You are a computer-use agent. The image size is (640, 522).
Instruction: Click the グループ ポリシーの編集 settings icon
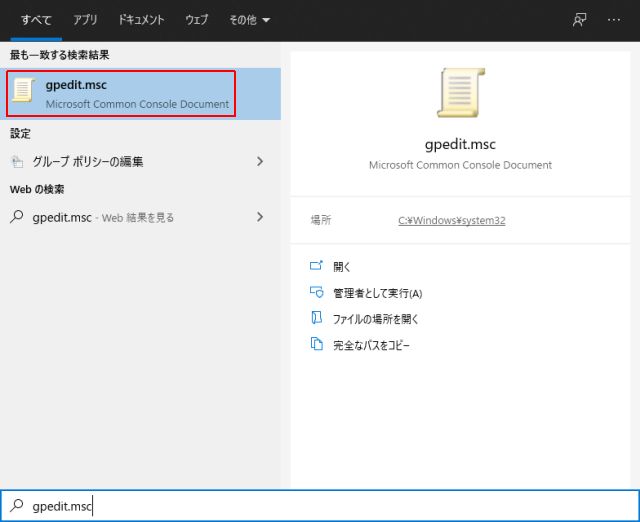pos(17,161)
